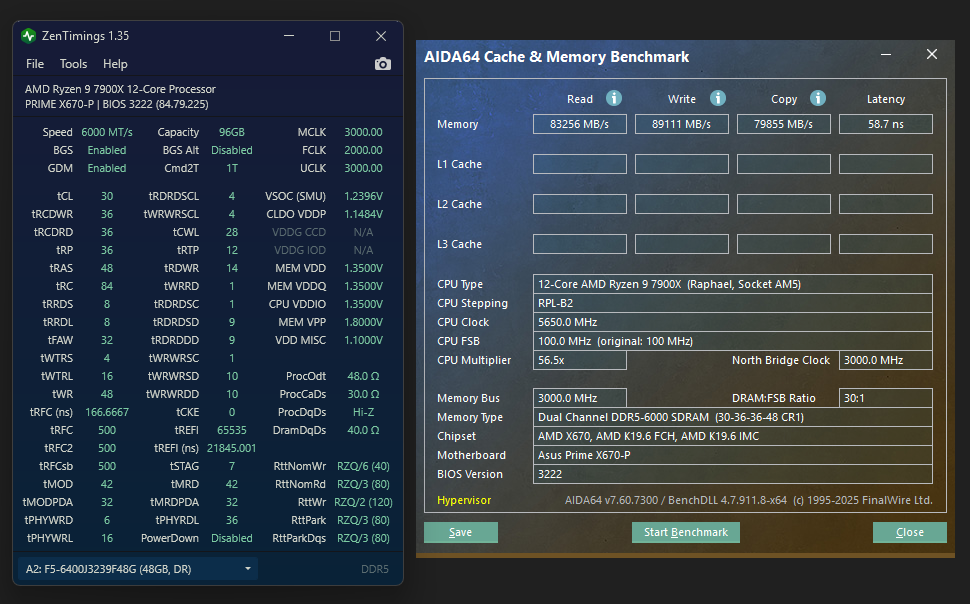Click the DDR5 label in ZenTimings footer

(x=375, y=569)
